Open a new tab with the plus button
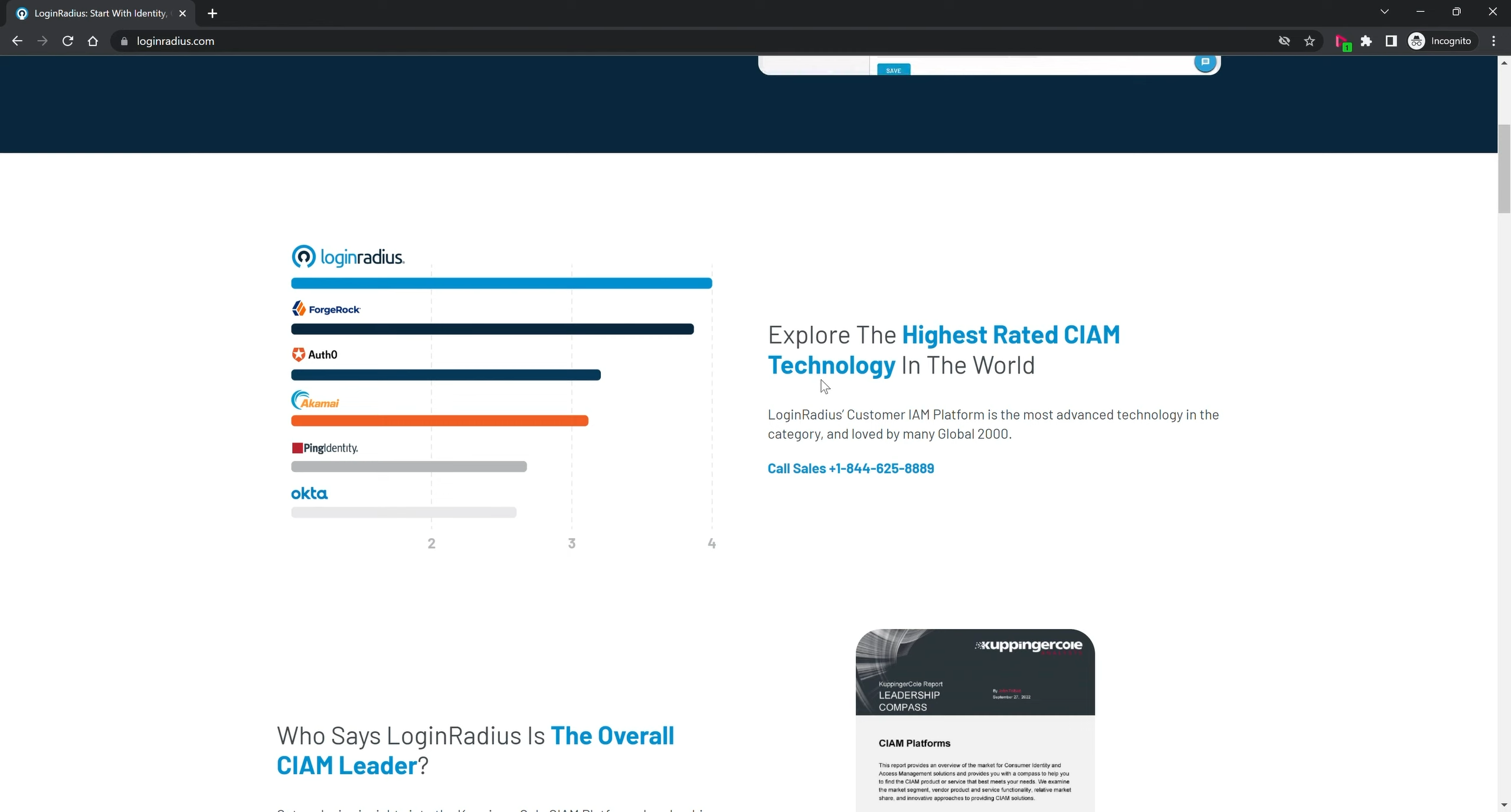This screenshot has height=812, width=1511. pos(212,13)
